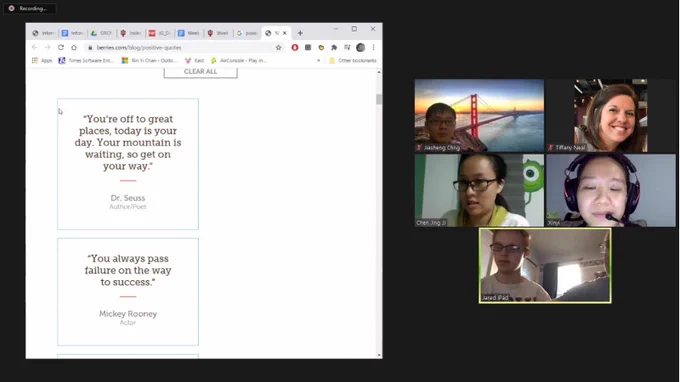Image resolution: width=680 pixels, height=382 pixels.
Task: Open the Xin Yi Chan Outlook bookmark
Action: point(149,61)
